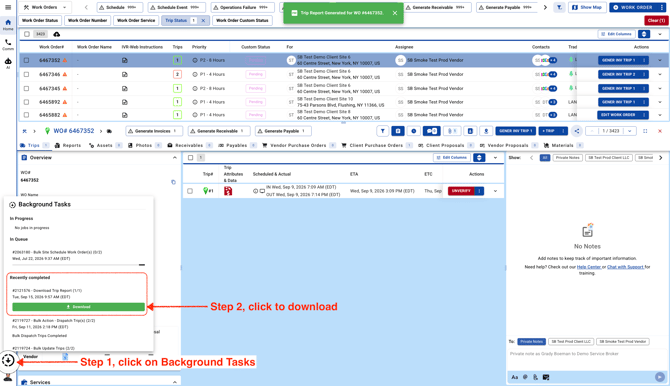Click the Clear (1) filters button

coord(656,20)
